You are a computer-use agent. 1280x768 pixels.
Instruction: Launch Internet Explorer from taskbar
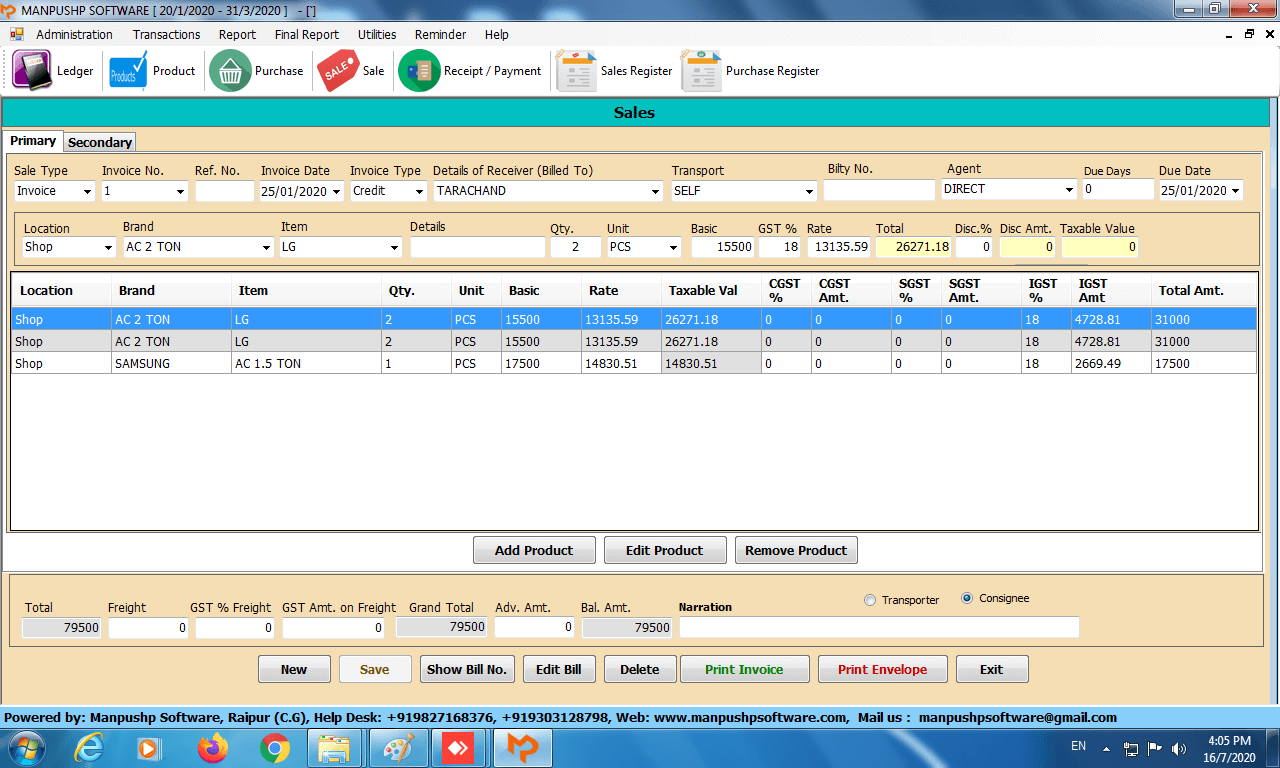click(90, 748)
